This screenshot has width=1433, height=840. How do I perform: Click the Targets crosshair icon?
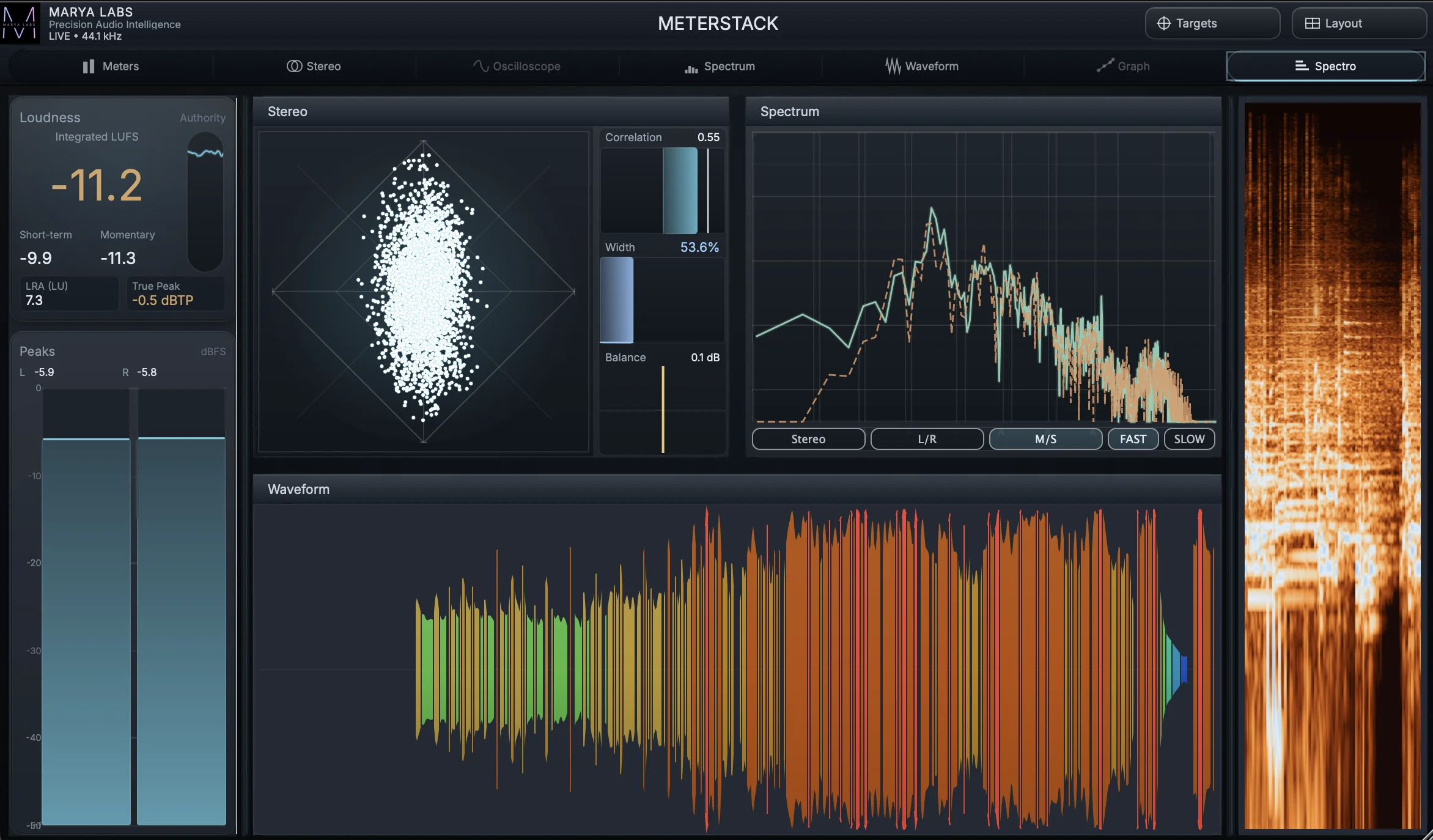[1163, 23]
